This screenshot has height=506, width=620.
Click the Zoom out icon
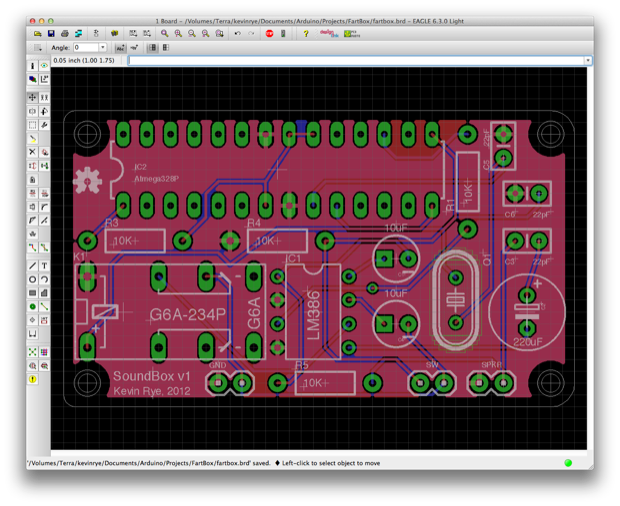tap(192, 34)
